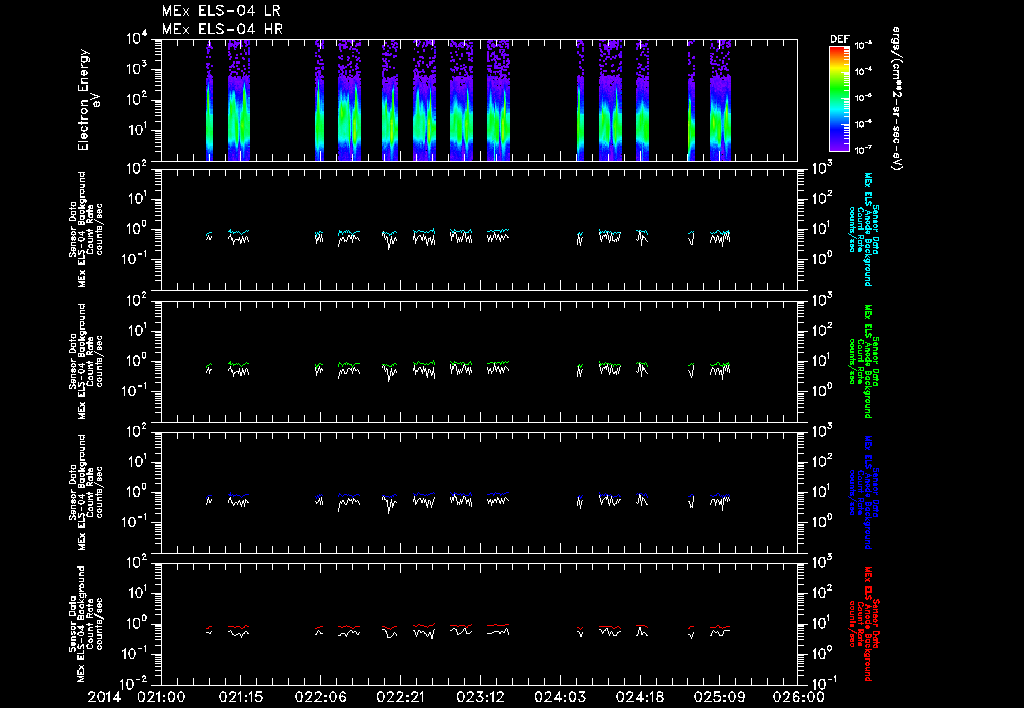Viewport: 1024px width, 708px height.
Task: Click the cyan Anode Background Count Rate label
Action: [x=863, y=229]
